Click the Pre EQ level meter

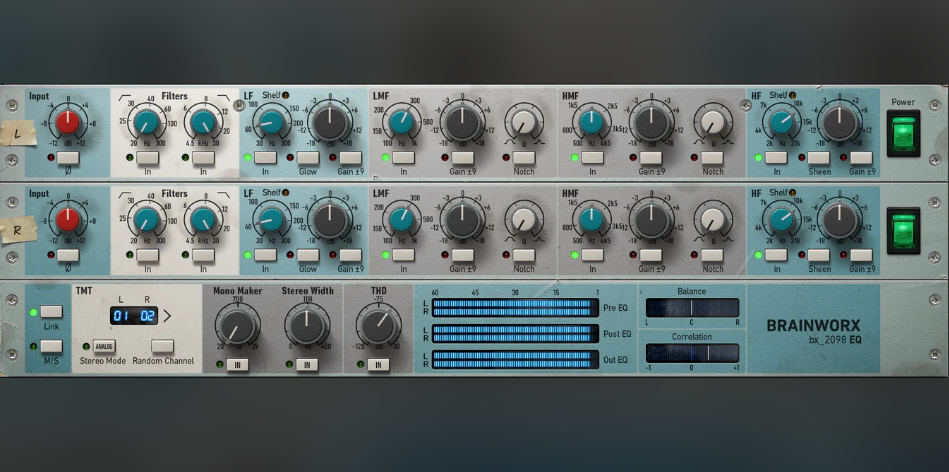tap(514, 307)
